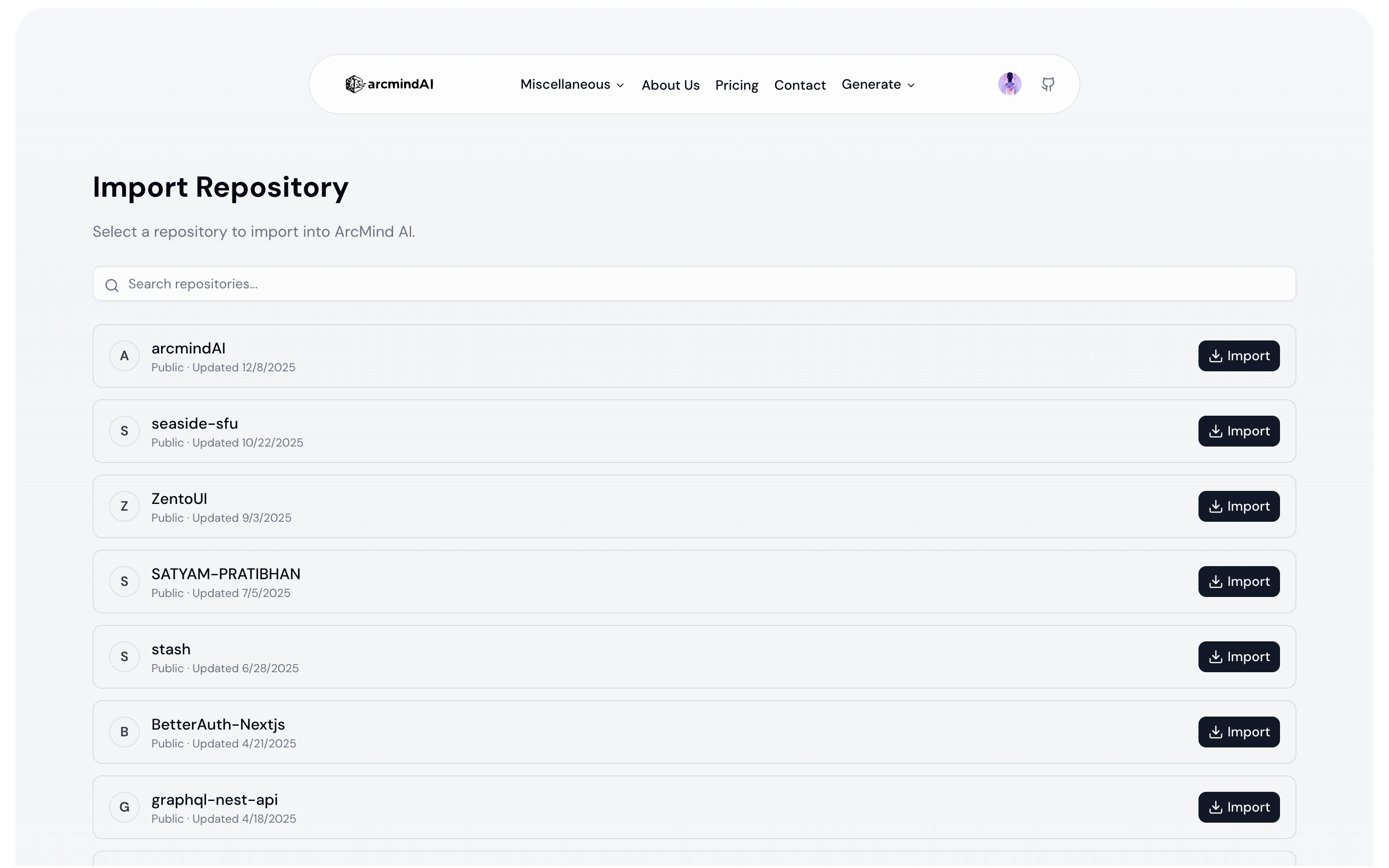Viewport: 1389px width, 868px height.
Task: Open the Pricing page
Action: [x=736, y=84]
